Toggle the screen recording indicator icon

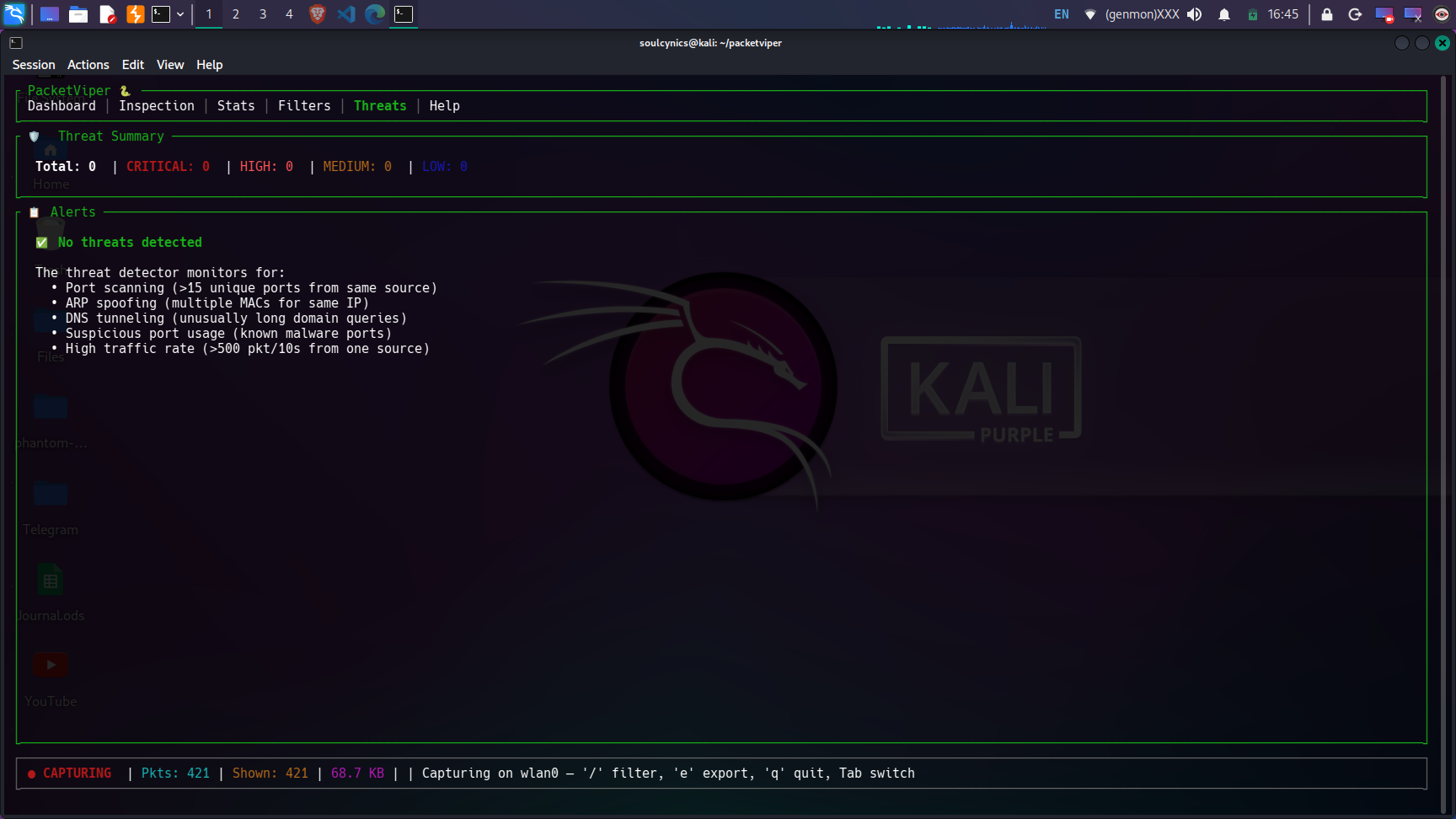pyautogui.click(x=1384, y=14)
